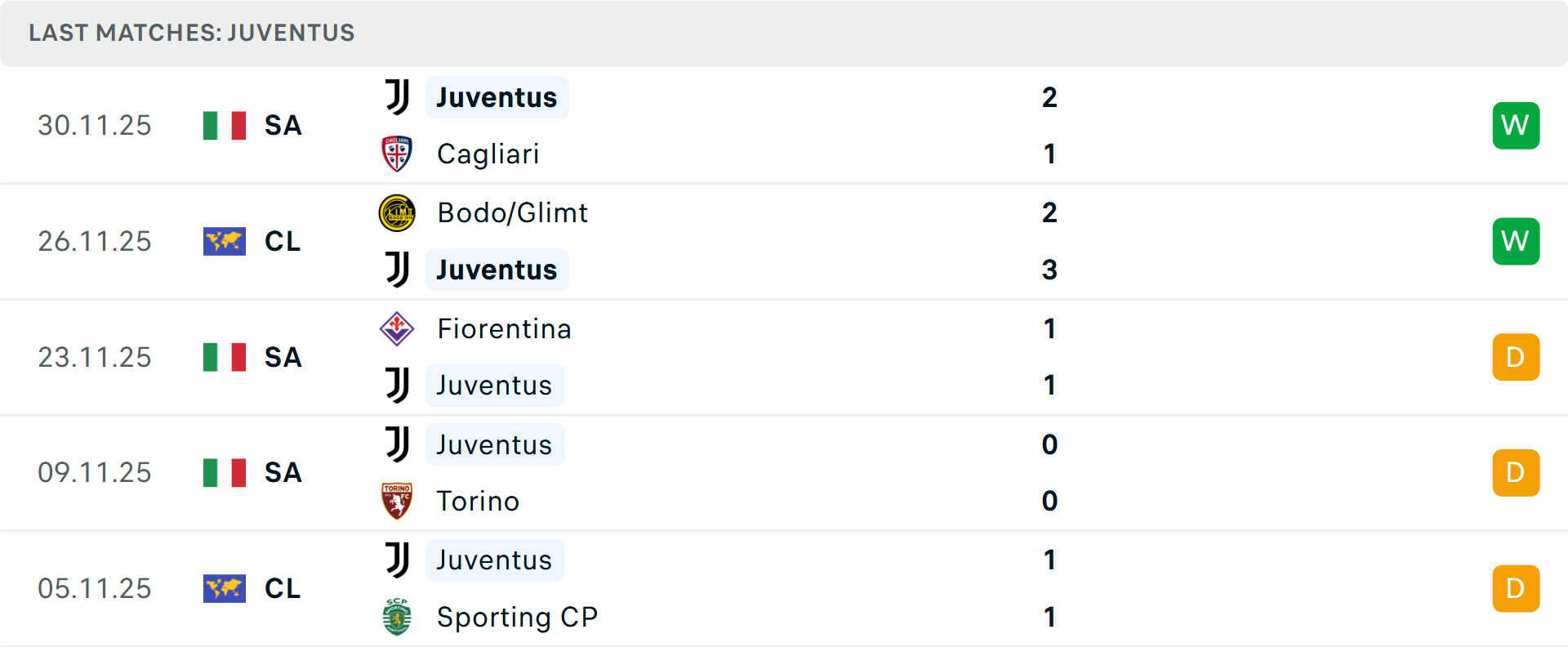Click the Torino bull club badge
The height and width of the screenshot is (647, 1568).
[x=397, y=501]
